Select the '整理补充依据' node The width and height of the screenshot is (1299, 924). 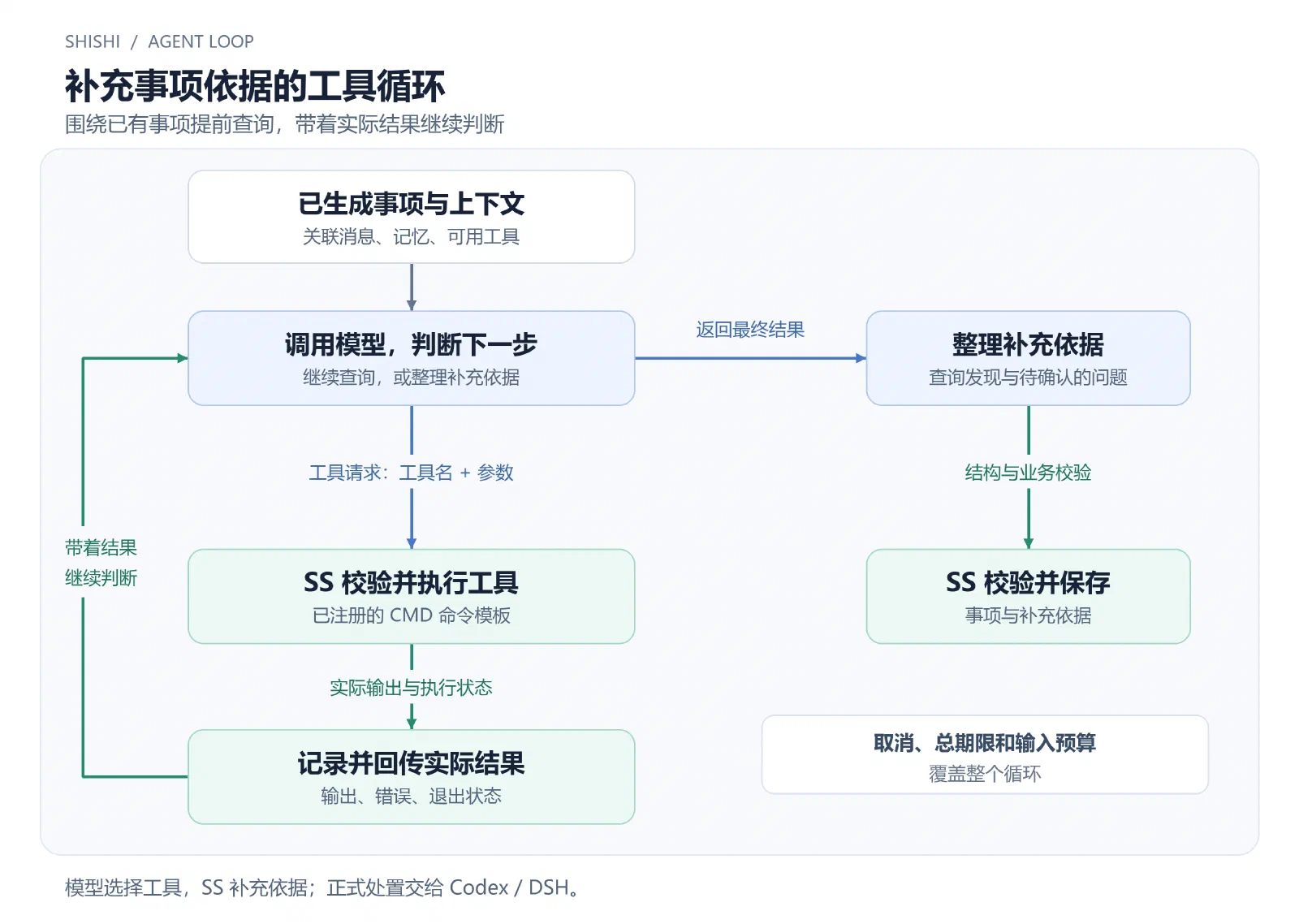click(x=1029, y=358)
